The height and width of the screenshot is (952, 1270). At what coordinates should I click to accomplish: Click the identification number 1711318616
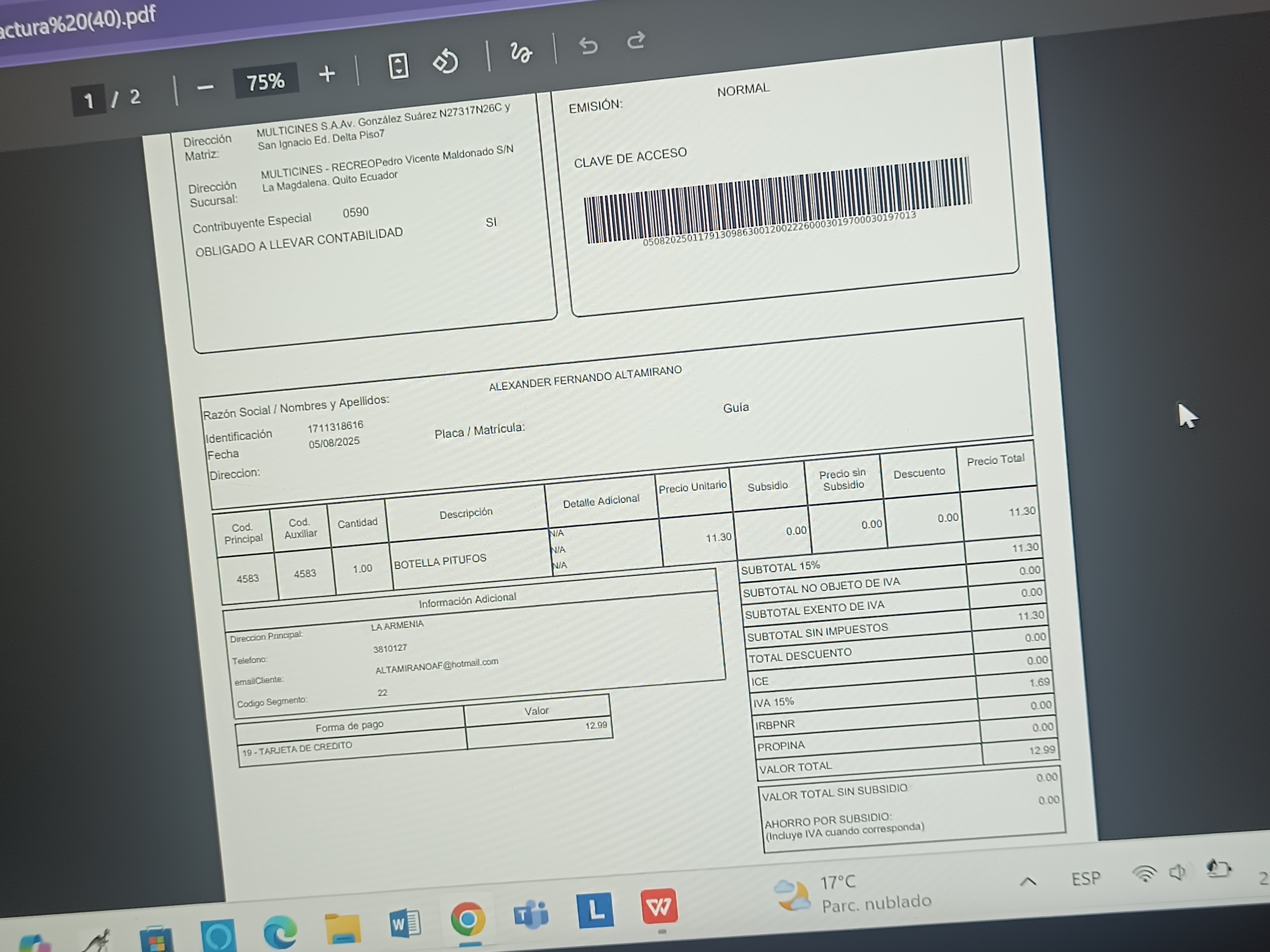click(x=335, y=426)
